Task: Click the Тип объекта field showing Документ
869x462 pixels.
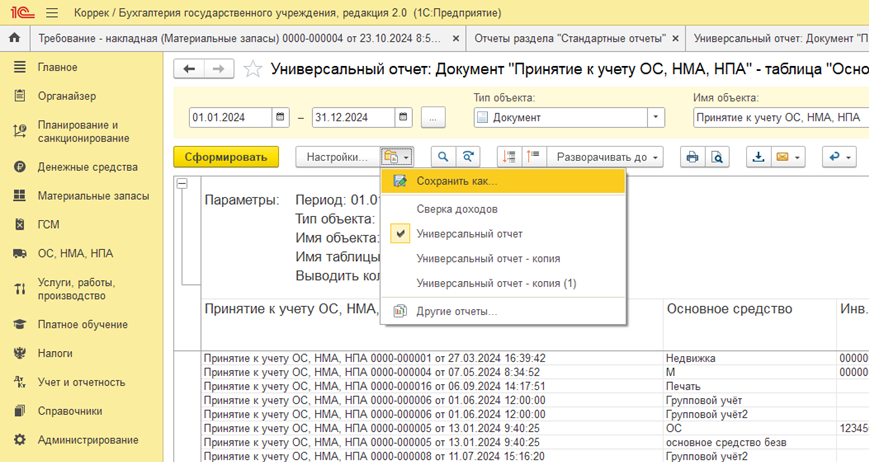Action: click(x=561, y=117)
